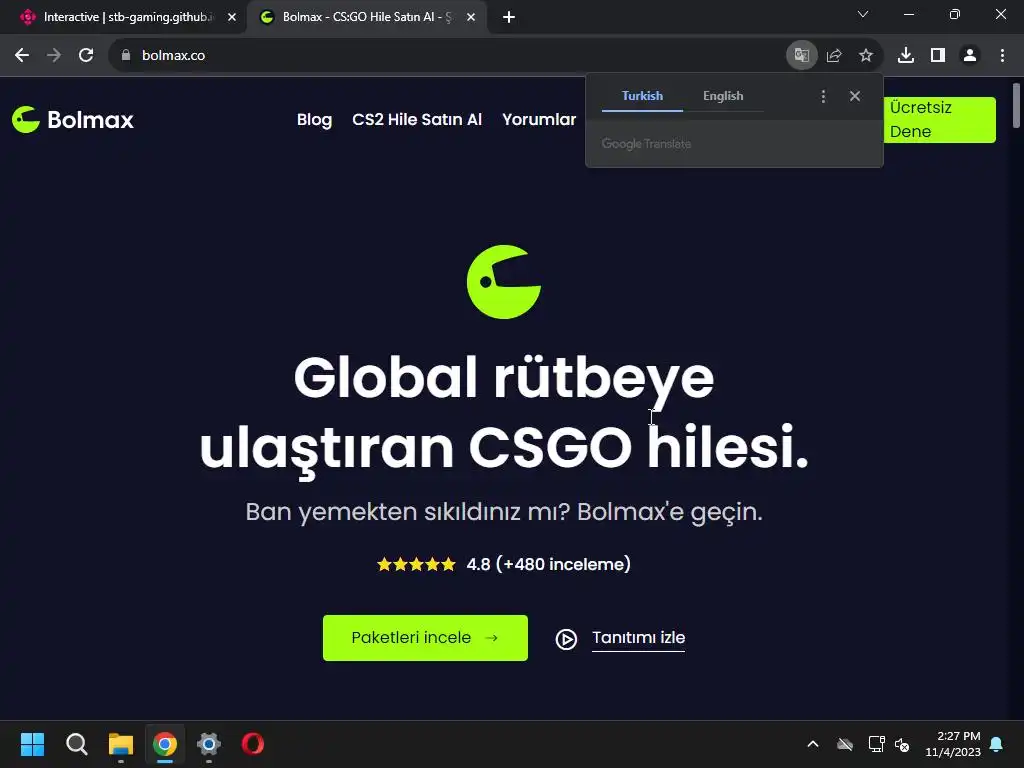This screenshot has width=1024, height=768.
Task: Select Turkish in the translate popup
Action: 642,96
